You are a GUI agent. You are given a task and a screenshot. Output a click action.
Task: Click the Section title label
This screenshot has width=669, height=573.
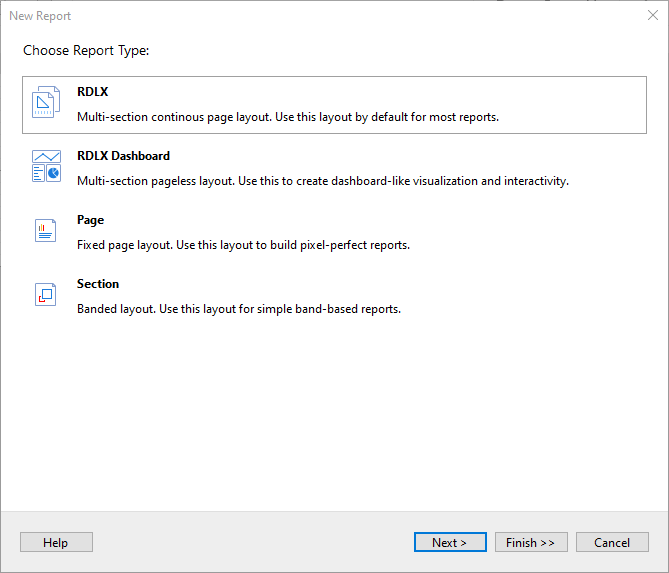point(98,284)
